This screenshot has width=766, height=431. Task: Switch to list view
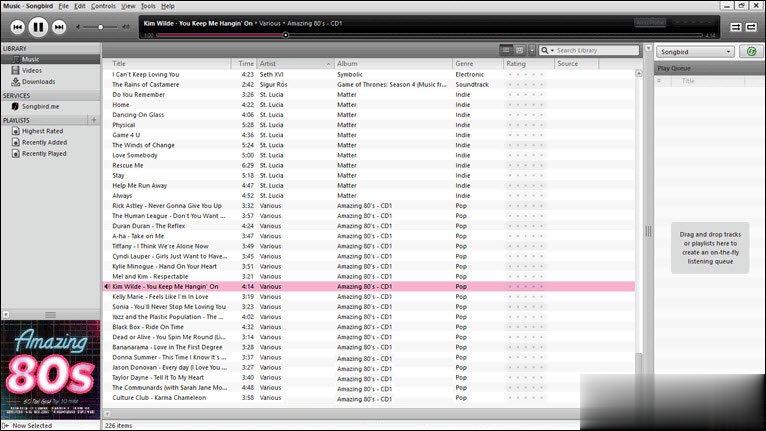click(x=506, y=50)
